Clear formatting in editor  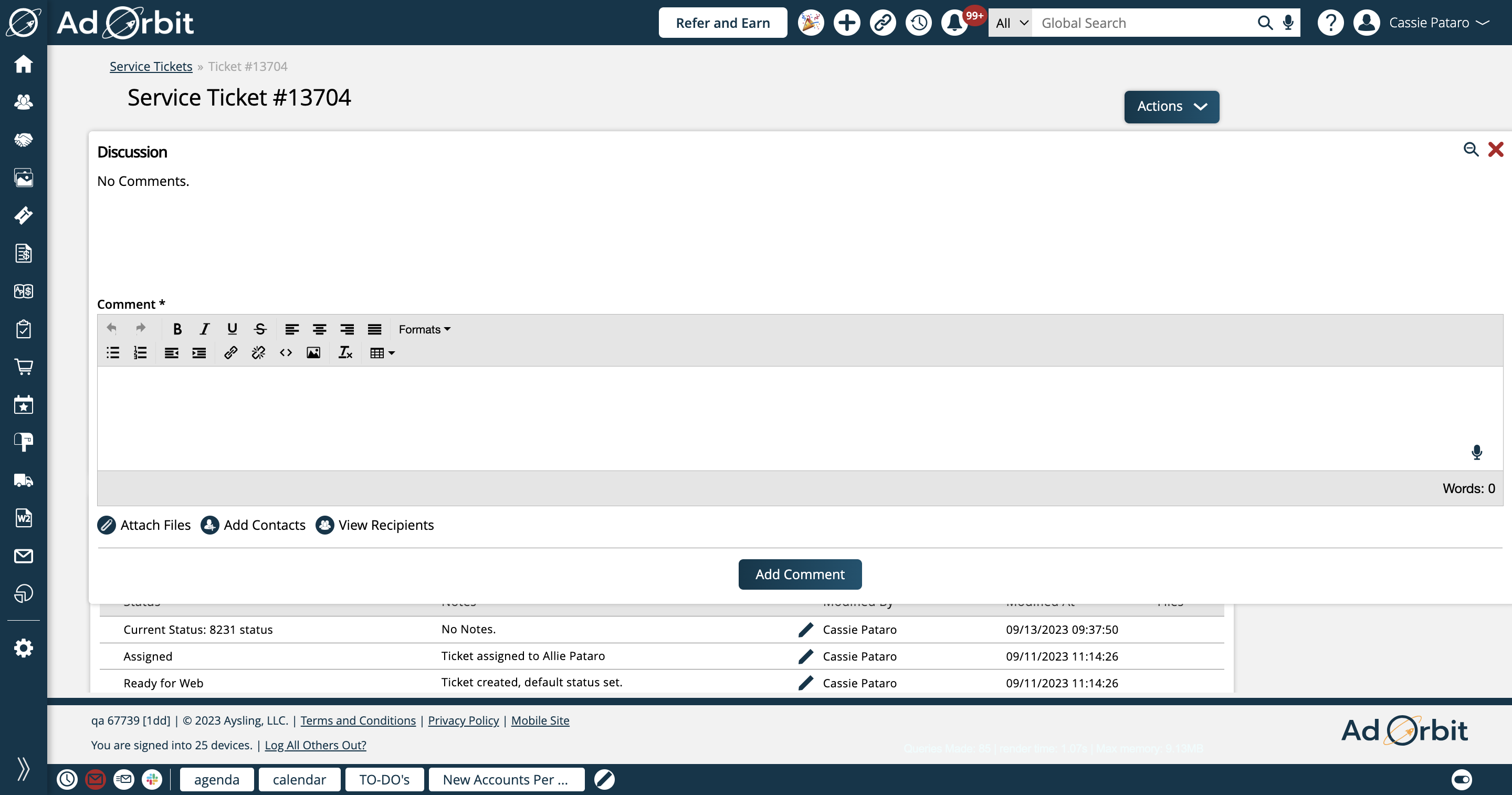(x=346, y=352)
